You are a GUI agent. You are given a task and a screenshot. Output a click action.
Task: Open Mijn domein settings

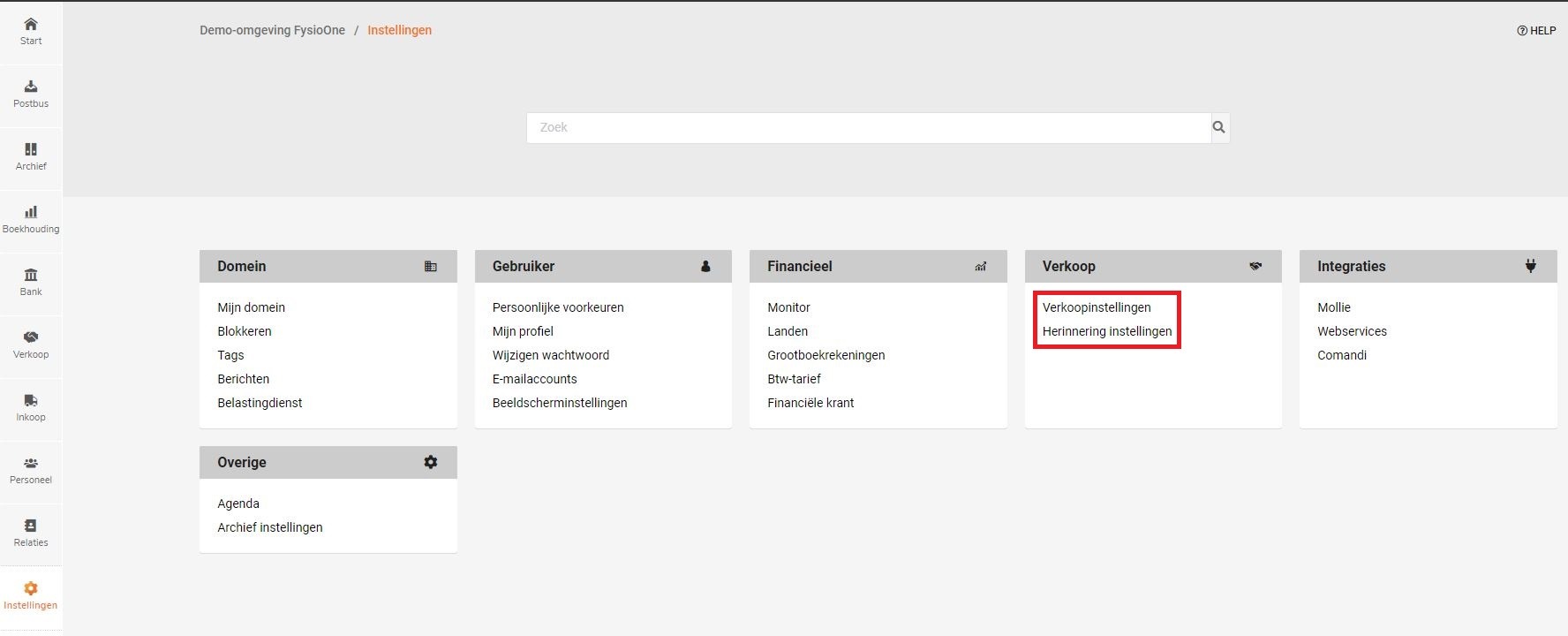252,307
